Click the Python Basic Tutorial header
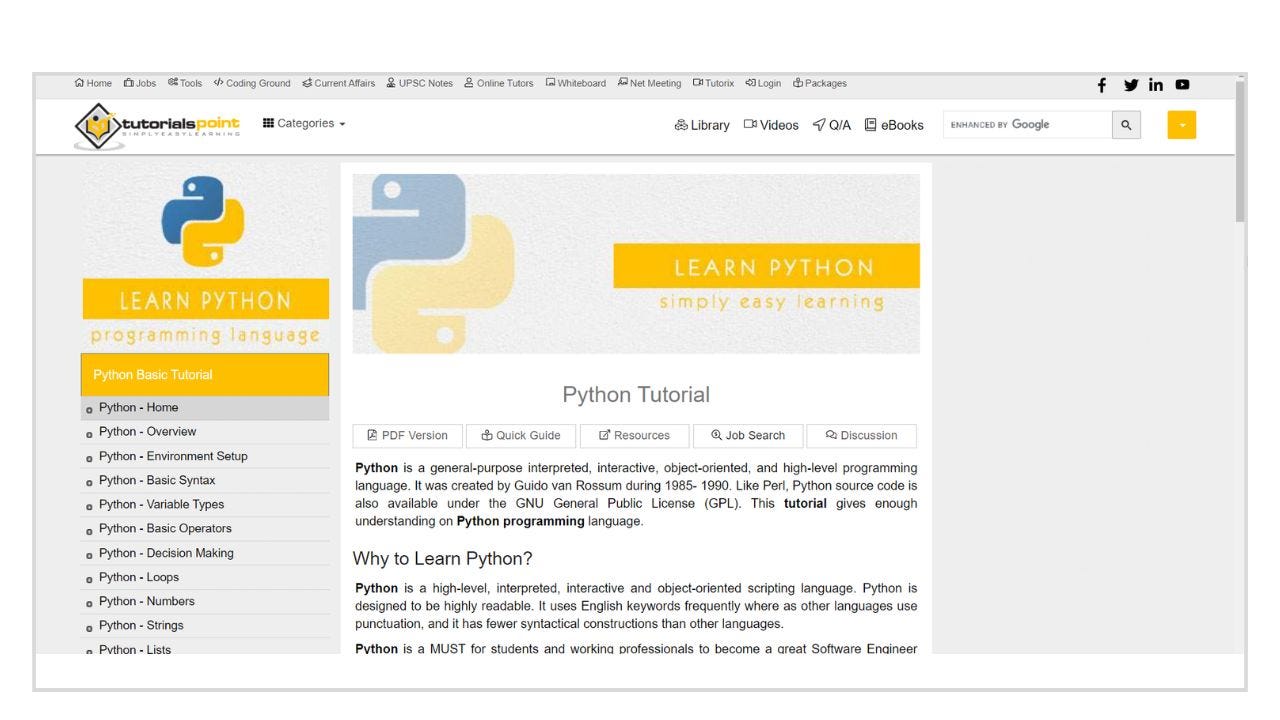The width and height of the screenshot is (1280, 720). coord(205,375)
